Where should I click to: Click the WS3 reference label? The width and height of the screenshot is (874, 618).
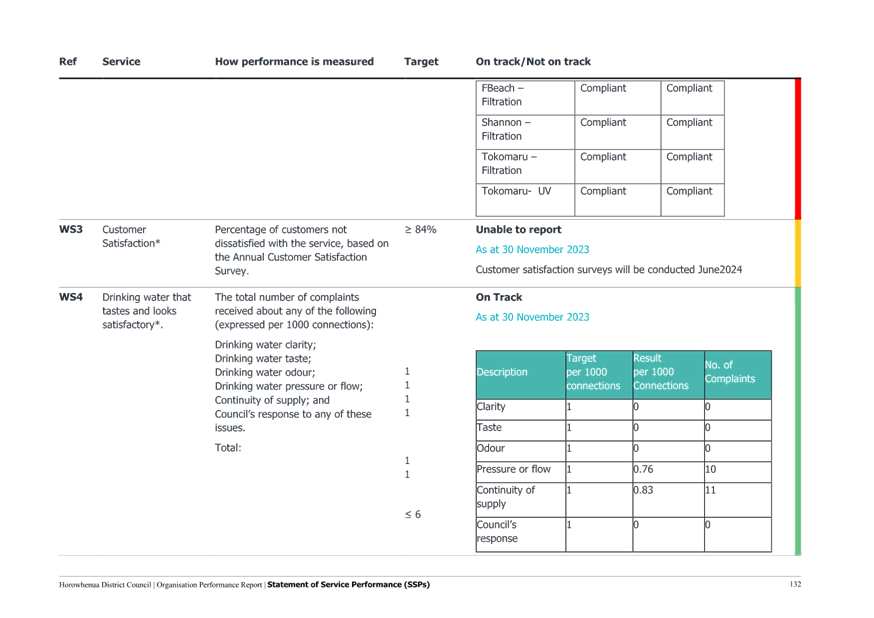pos(71,230)
